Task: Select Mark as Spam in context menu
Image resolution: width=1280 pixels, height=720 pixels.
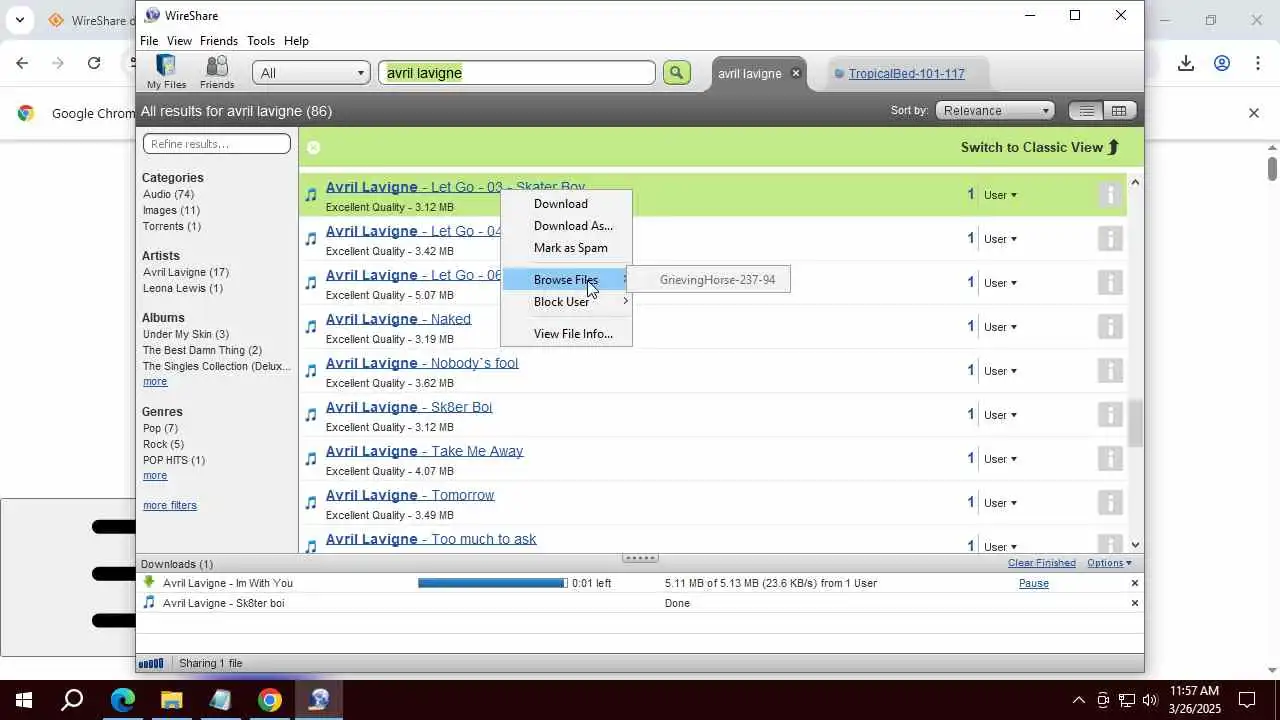Action: (566, 248)
